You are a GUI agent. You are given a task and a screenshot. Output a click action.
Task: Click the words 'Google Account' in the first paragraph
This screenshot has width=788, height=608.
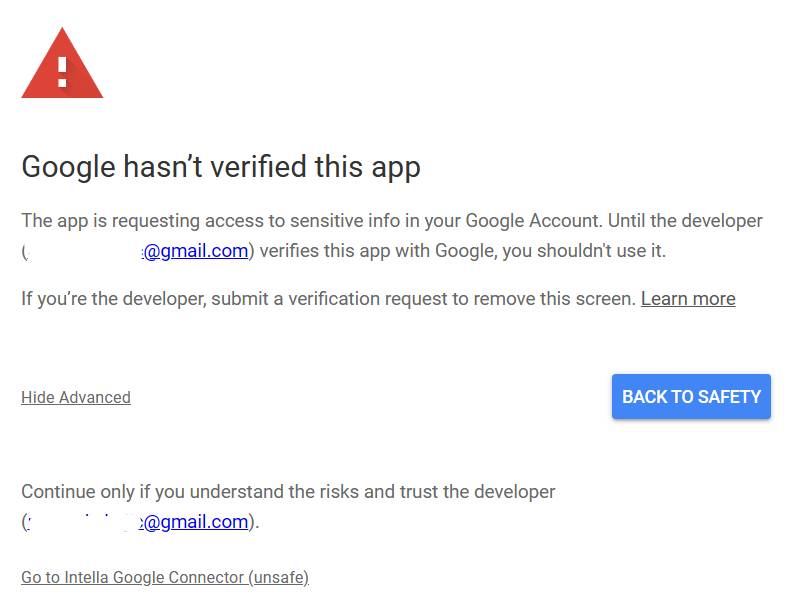click(533, 221)
